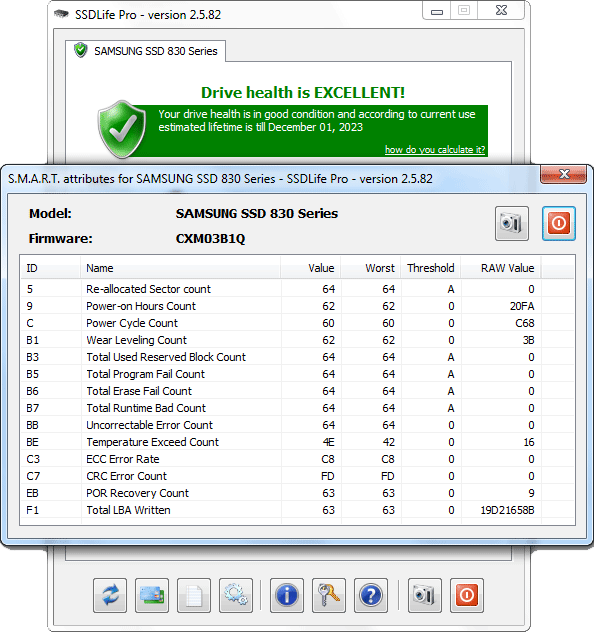
Task: Click the large green checkmark shield
Action: pos(122,129)
